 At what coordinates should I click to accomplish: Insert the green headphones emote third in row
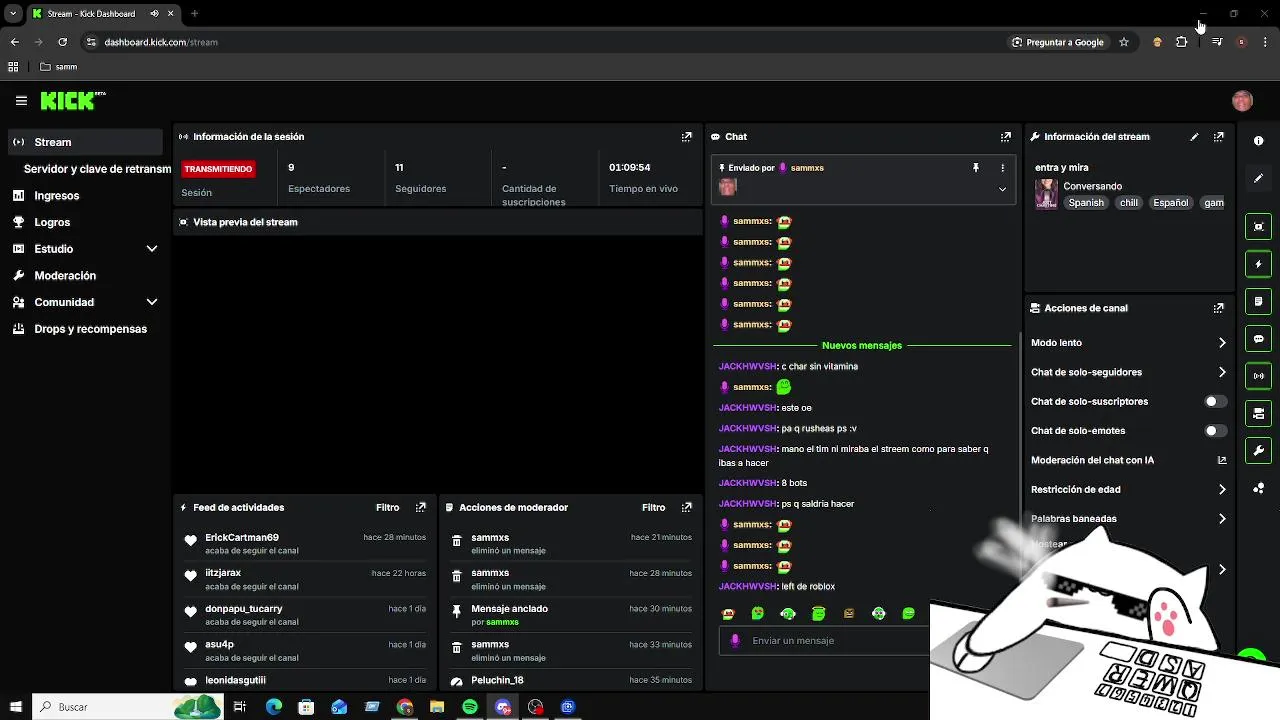point(788,614)
